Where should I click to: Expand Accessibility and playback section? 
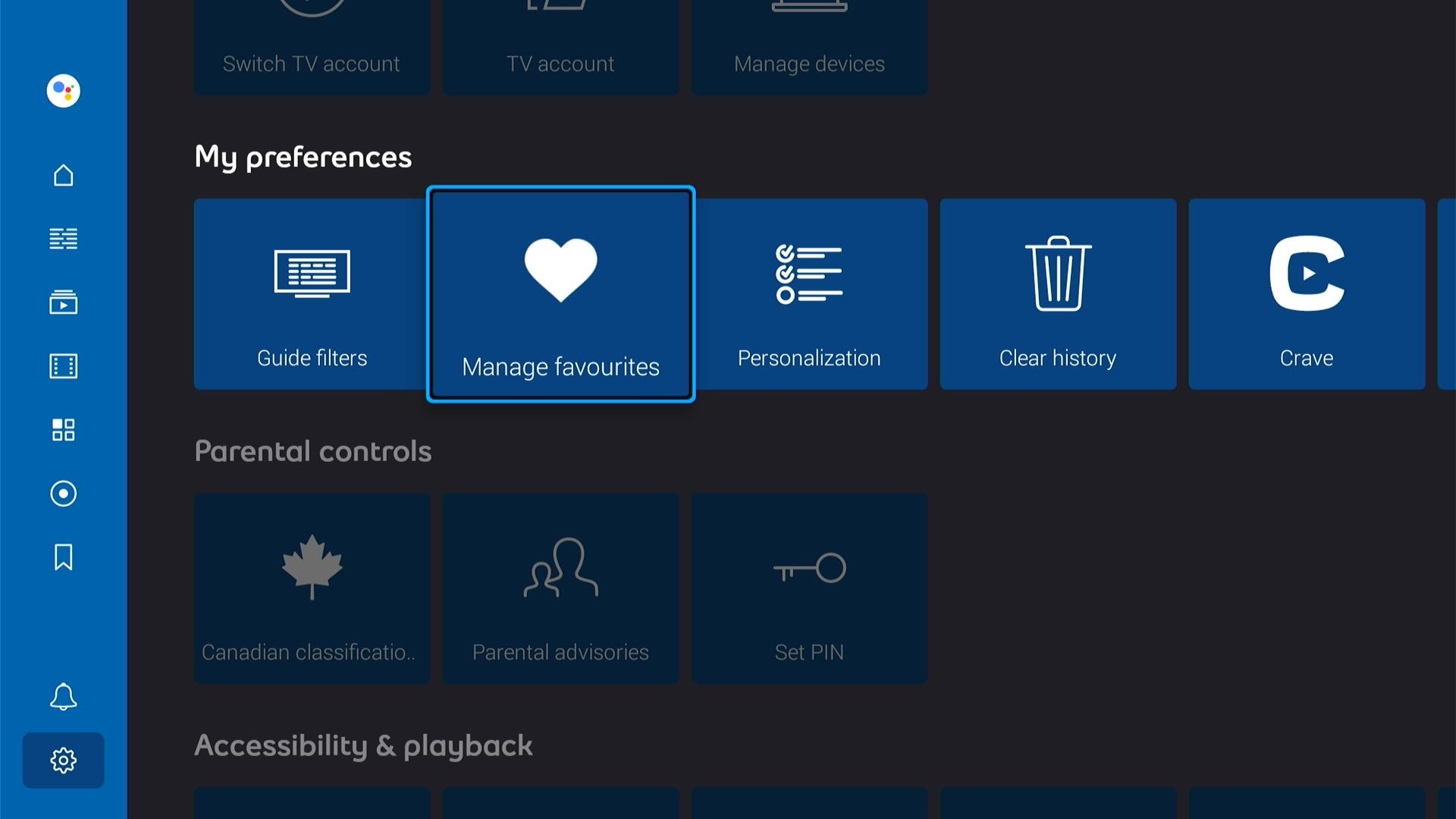coord(363,745)
